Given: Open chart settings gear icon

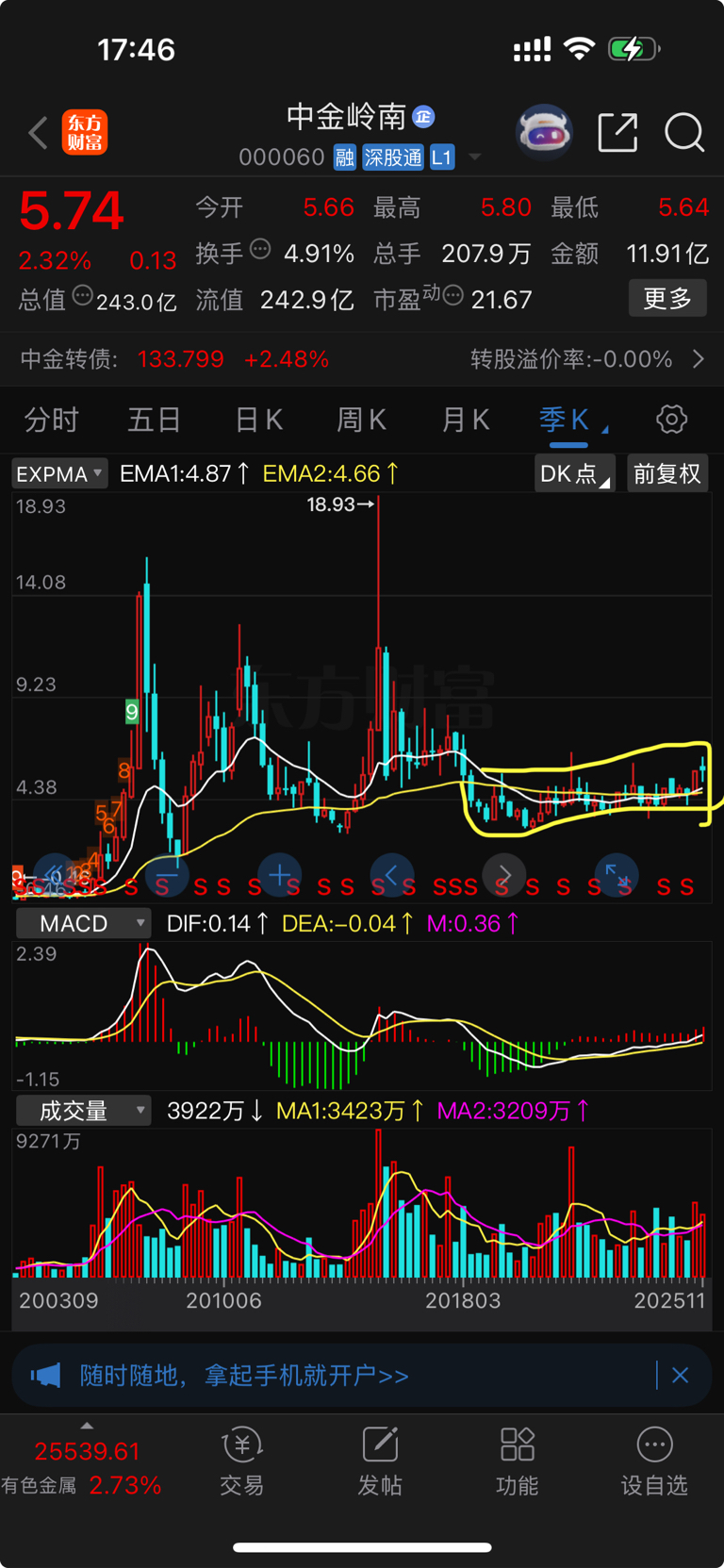Looking at the screenshot, I should click(671, 419).
